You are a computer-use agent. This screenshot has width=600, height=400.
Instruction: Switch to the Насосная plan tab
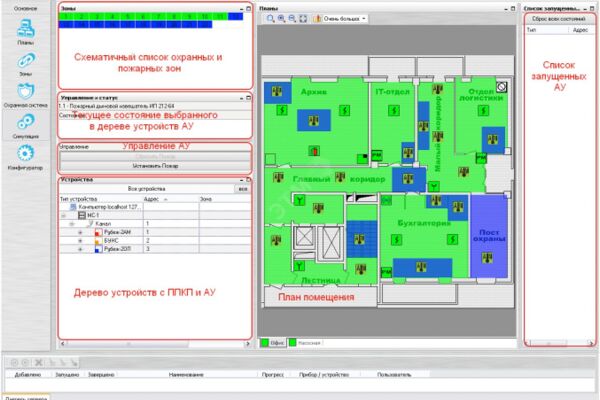pyautogui.click(x=305, y=343)
